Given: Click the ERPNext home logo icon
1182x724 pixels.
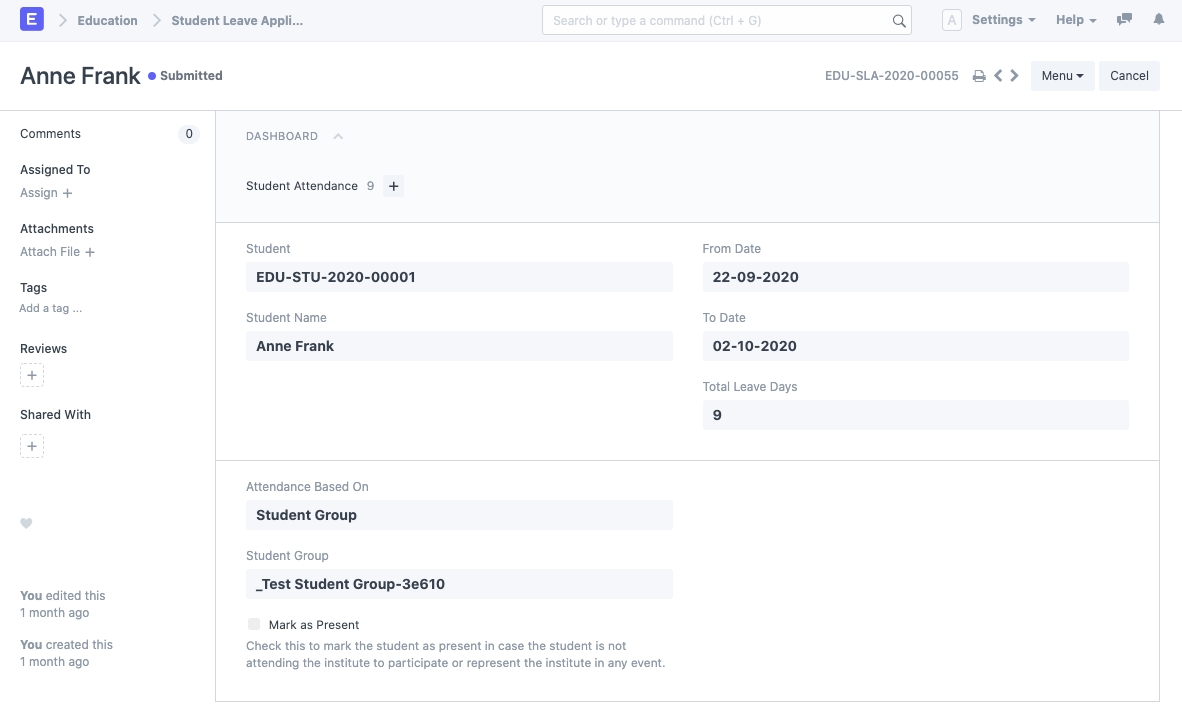Looking at the screenshot, I should point(32,20).
